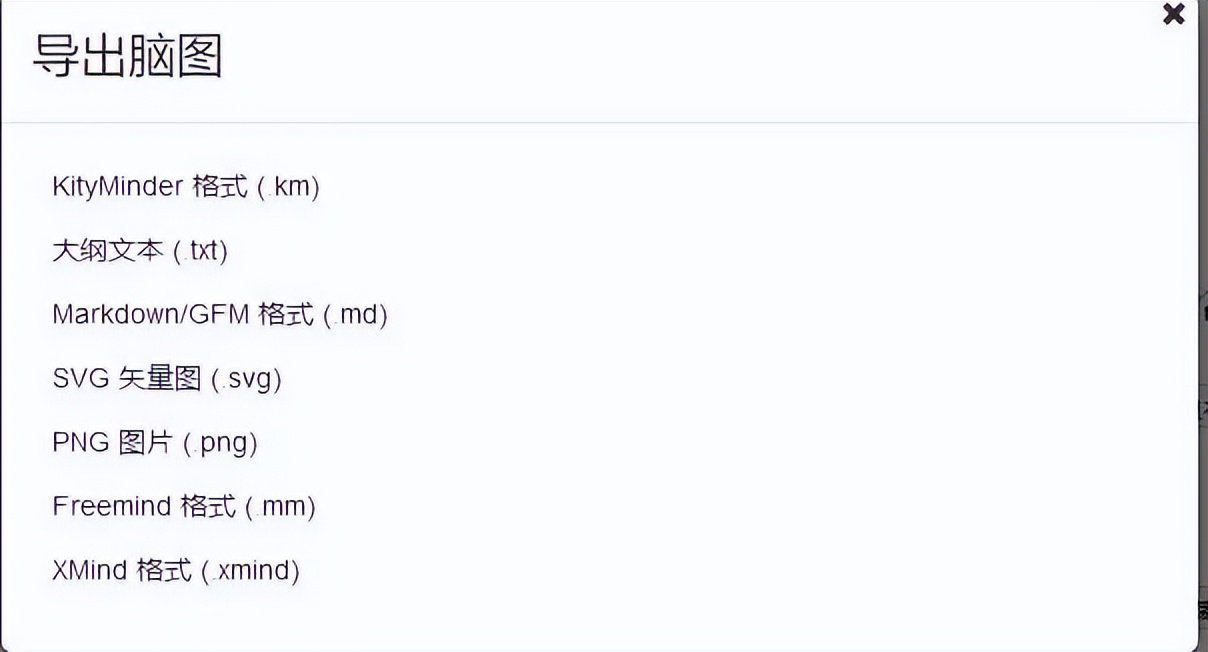Screen dimensions: 1208x652
Task: Dismiss the export dialog via X icon
Action: [x=1174, y=14]
